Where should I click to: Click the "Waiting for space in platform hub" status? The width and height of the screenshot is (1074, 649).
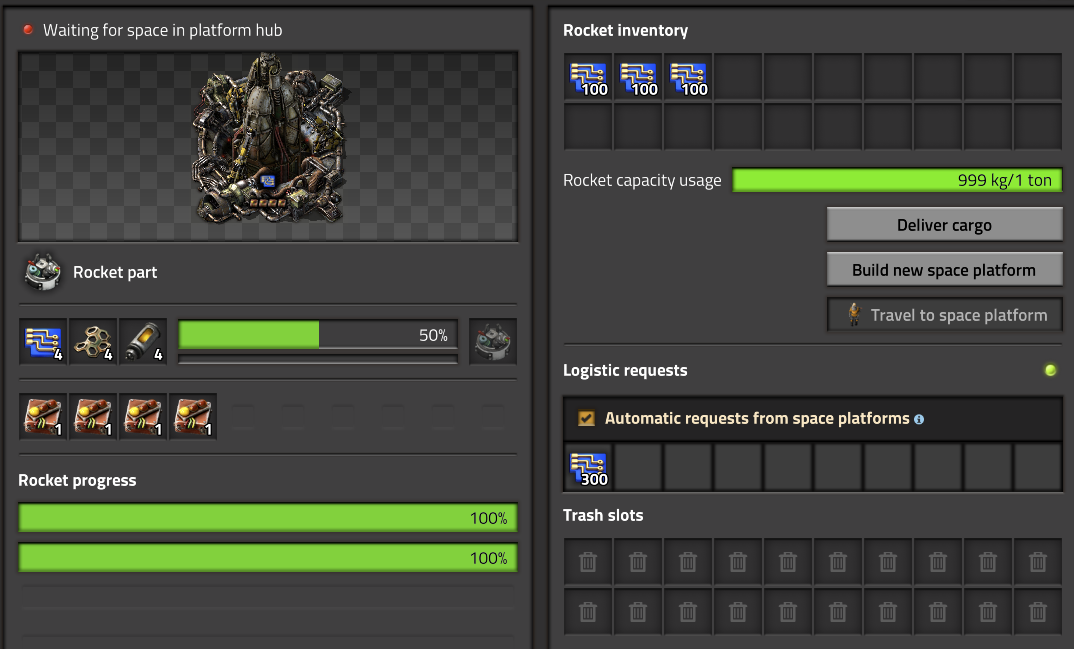tap(162, 30)
